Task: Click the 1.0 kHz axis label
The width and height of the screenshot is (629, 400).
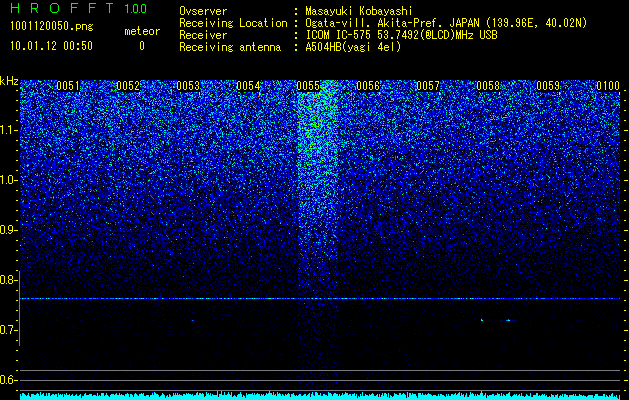Action: 9,180
